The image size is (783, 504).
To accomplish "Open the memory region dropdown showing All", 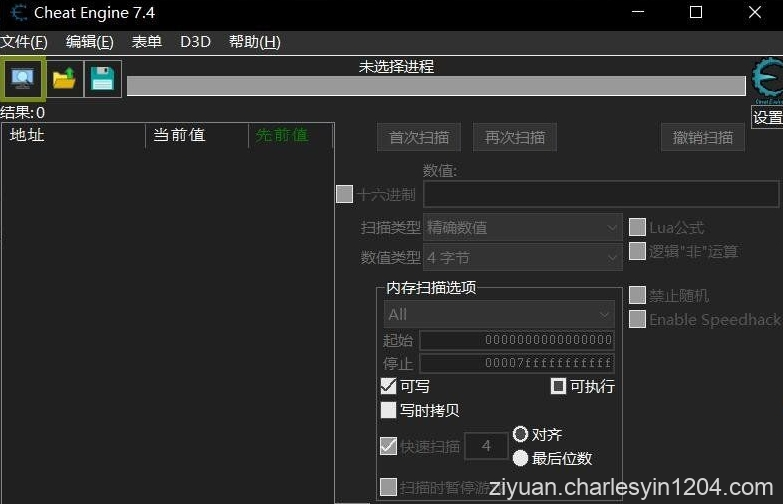I will click(499, 314).
